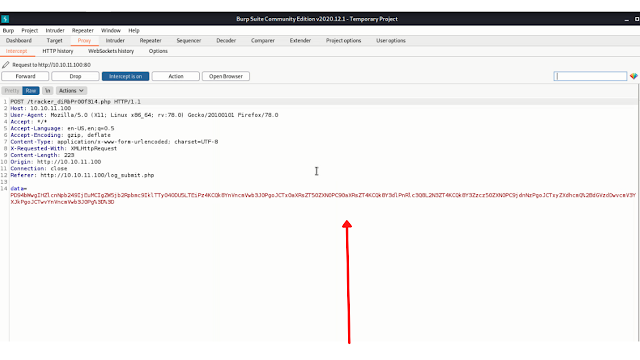Image resolution: width=640 pixels, height=360 pixels.
Task: Click the data= parameter name
Action: coord(18,189)
